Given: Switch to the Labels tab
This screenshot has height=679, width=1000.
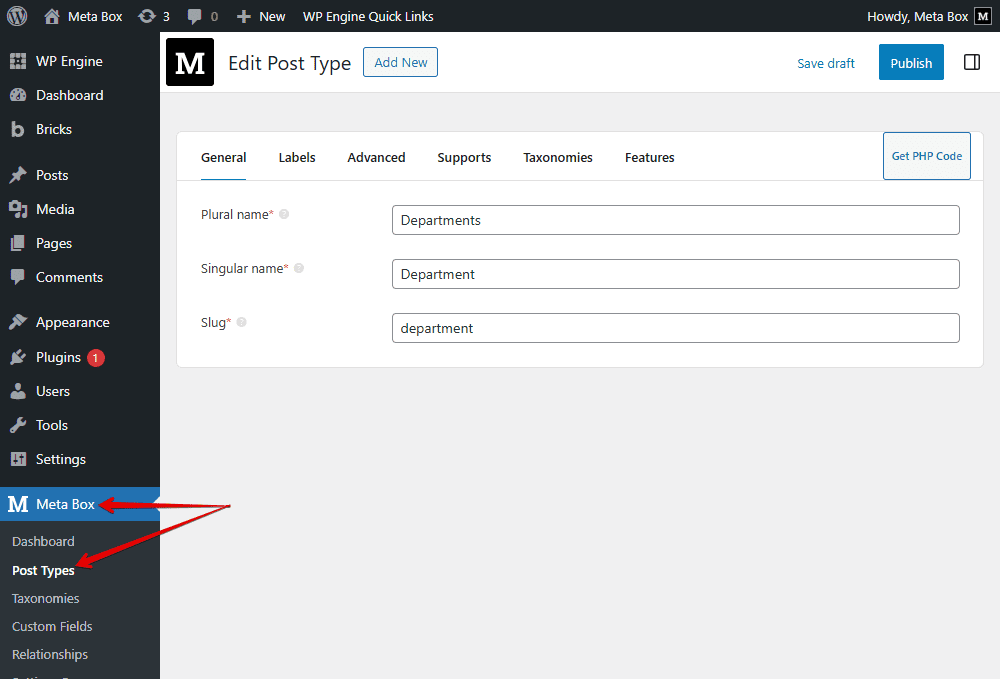Looking at the screenshot, I should coord(297,157).
